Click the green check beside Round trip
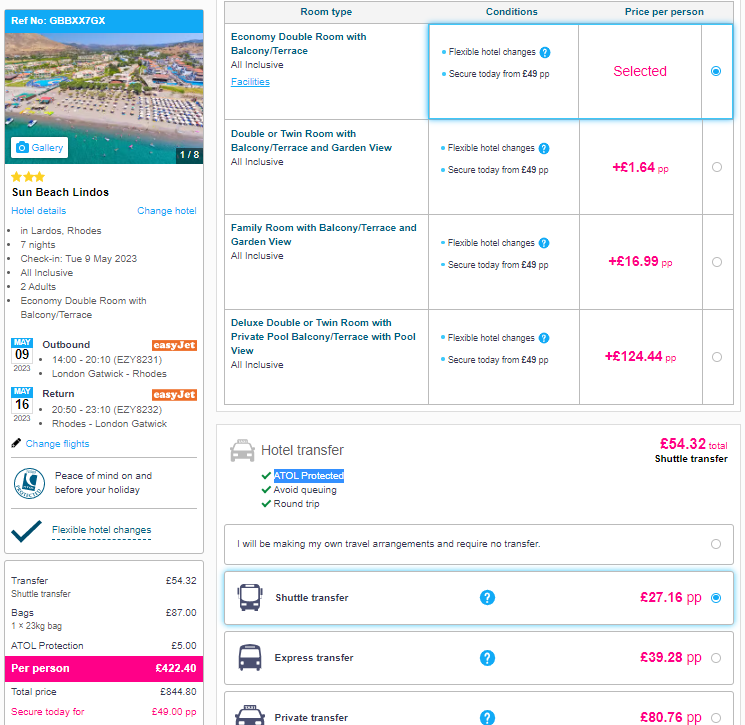The width and height of the screenshot is (745, 725). (x=266, y=504)
